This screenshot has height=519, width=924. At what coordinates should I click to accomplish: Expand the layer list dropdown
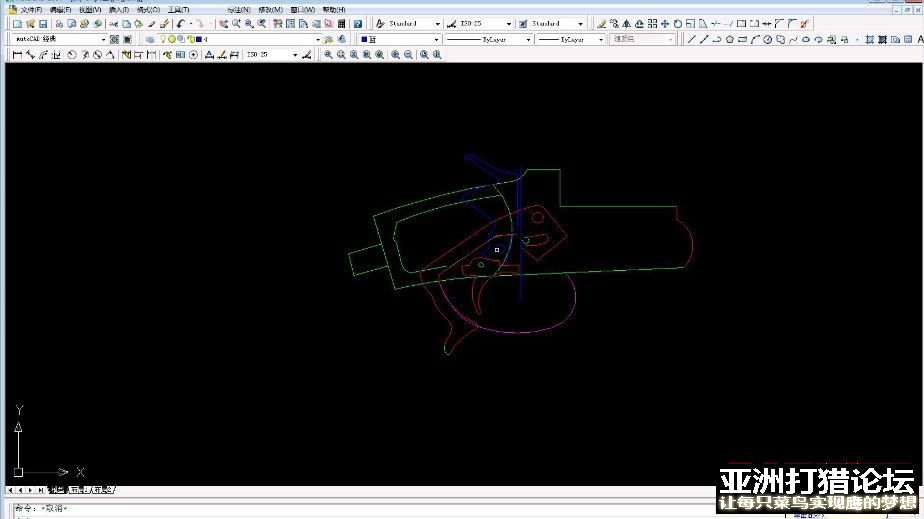pyautogui.click(x=318, y=39)
